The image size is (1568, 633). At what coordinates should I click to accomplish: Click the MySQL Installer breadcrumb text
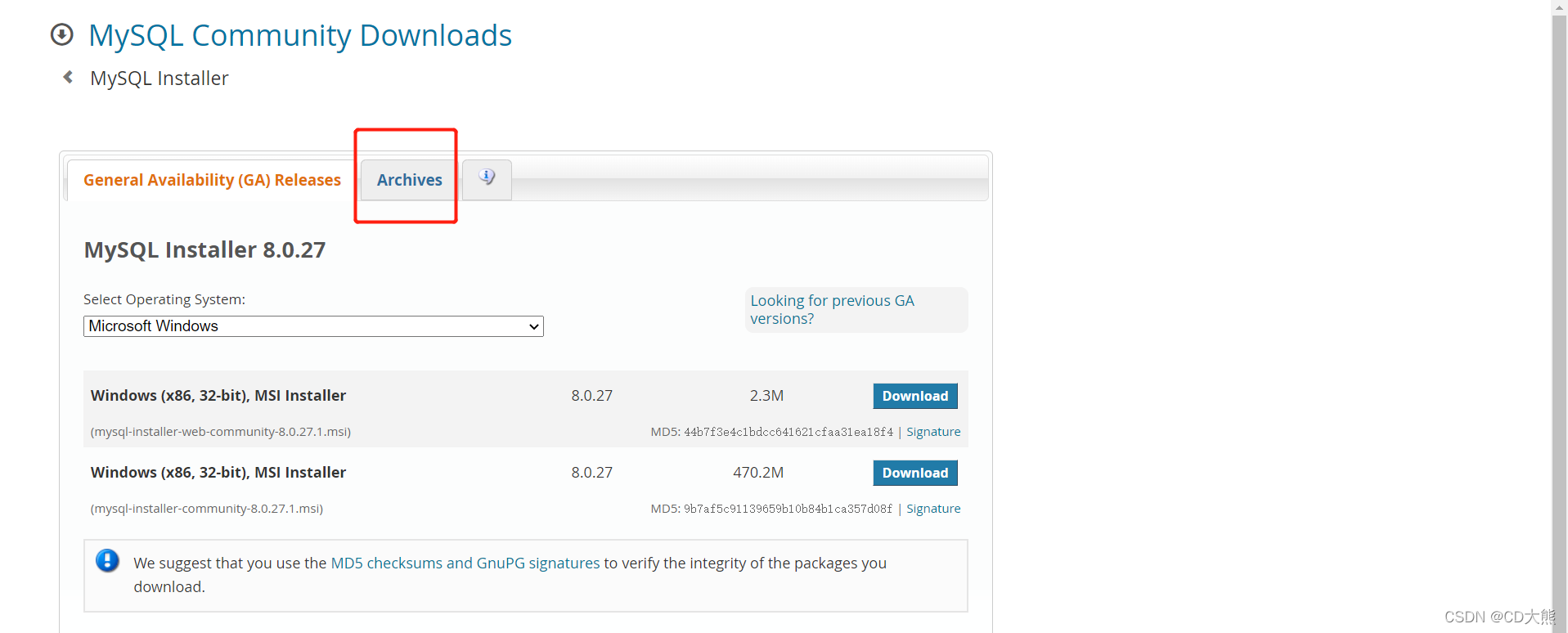159,79
